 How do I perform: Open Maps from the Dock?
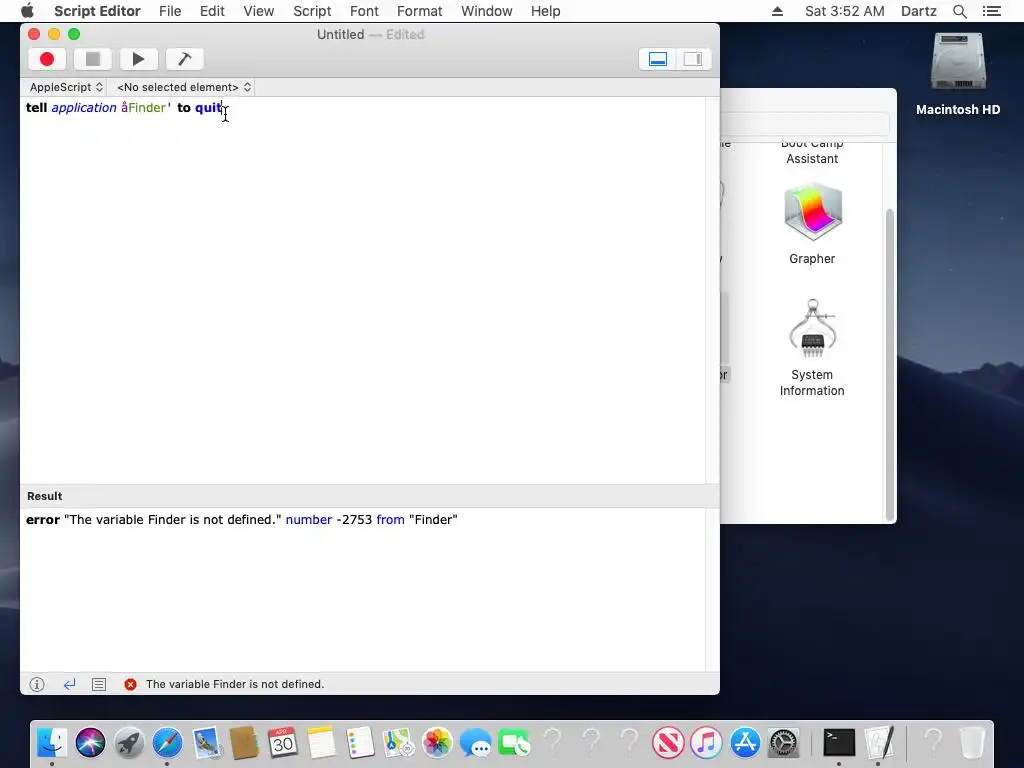pos(398,743)
